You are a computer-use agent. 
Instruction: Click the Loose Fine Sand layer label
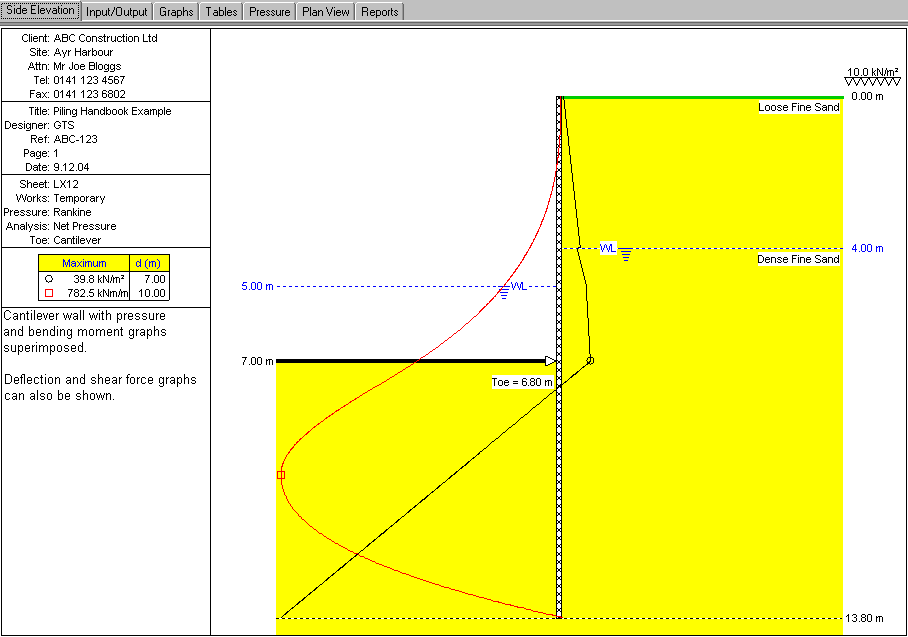(x=798, y=107)
